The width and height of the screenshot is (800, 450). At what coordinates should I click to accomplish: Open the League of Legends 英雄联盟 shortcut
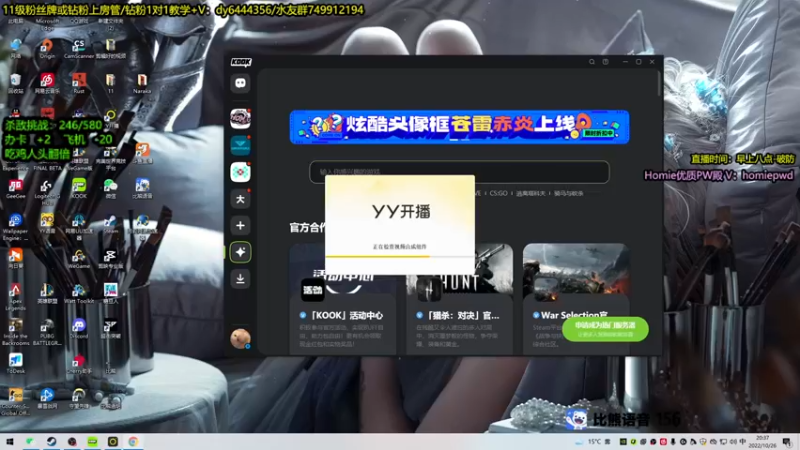(x=47, y=294)
